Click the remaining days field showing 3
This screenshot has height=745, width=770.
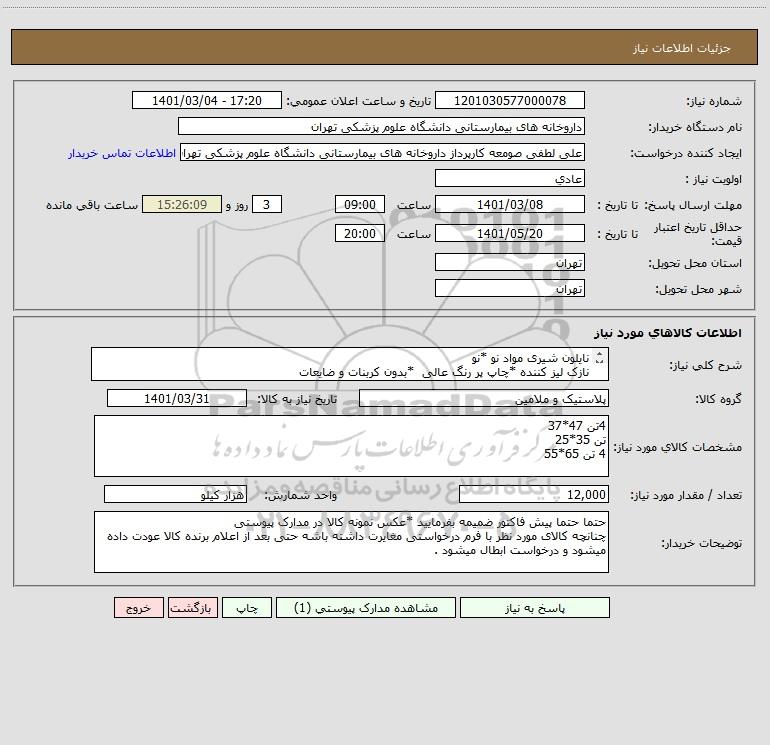click(267, 204)
